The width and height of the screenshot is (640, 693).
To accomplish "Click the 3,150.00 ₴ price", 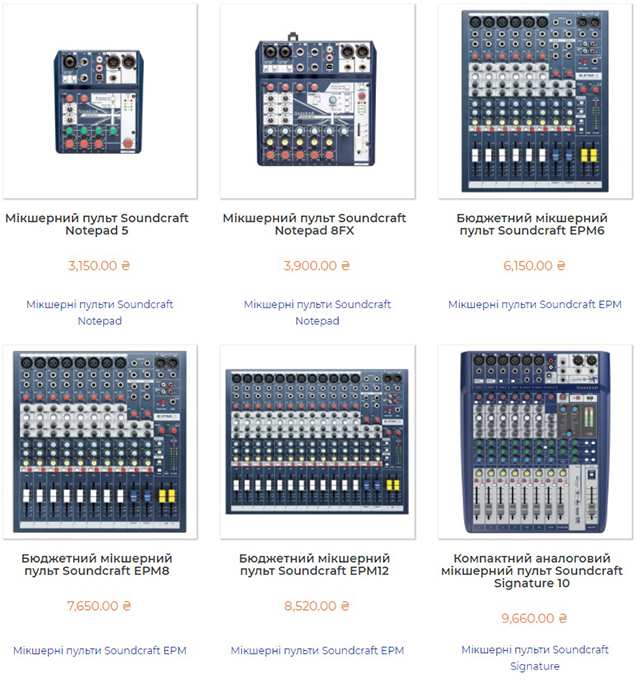I will (x=100, y=266).
